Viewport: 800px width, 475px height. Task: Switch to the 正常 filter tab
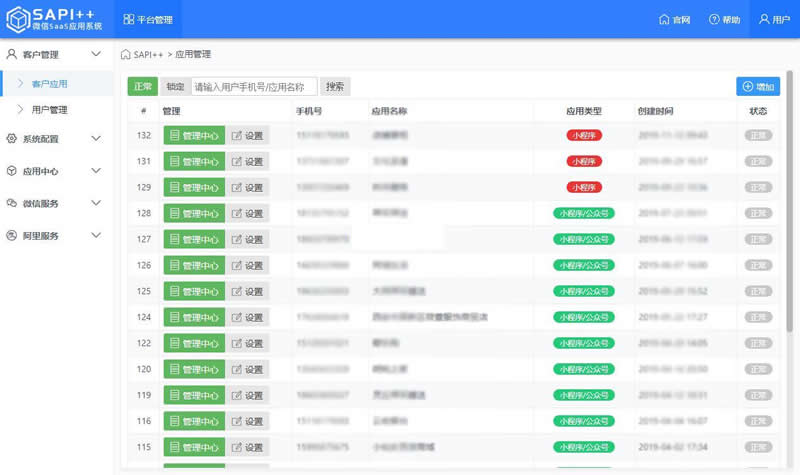143,87
